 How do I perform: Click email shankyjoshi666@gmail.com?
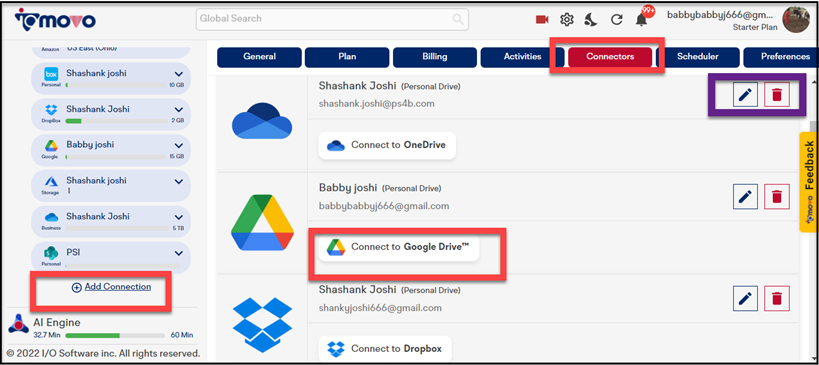pyautogui.click(x=380, y=308)
